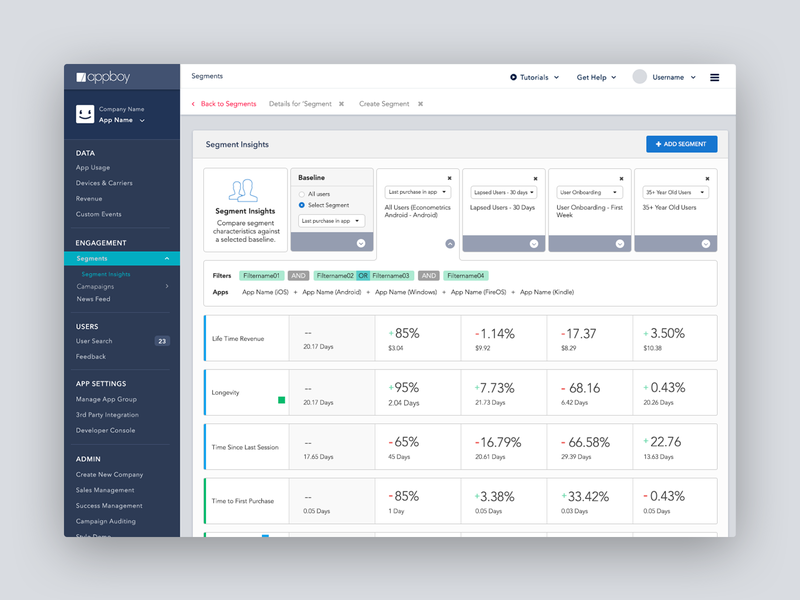
Task: Remove the Lapsed Users segment card
Action: pos(535,177)
